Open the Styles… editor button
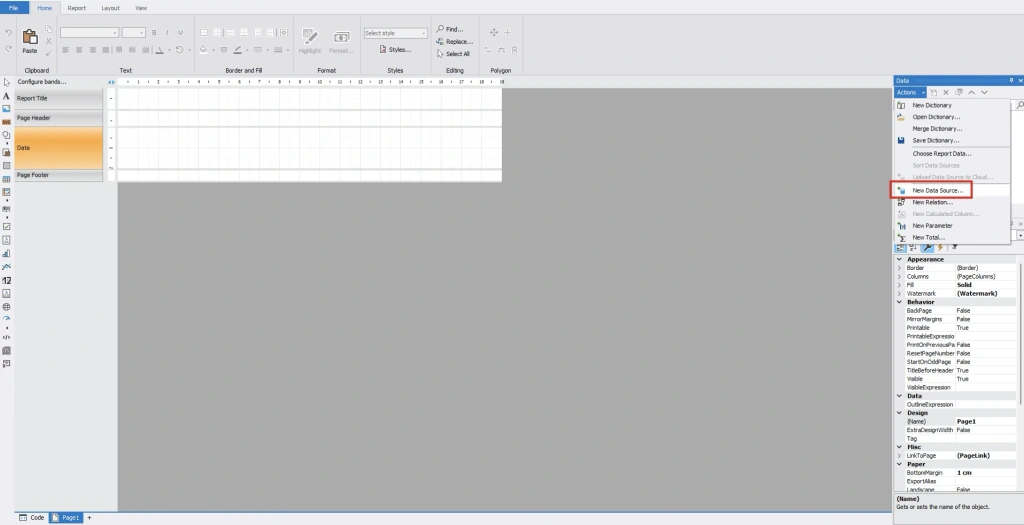 pos(395,50)
